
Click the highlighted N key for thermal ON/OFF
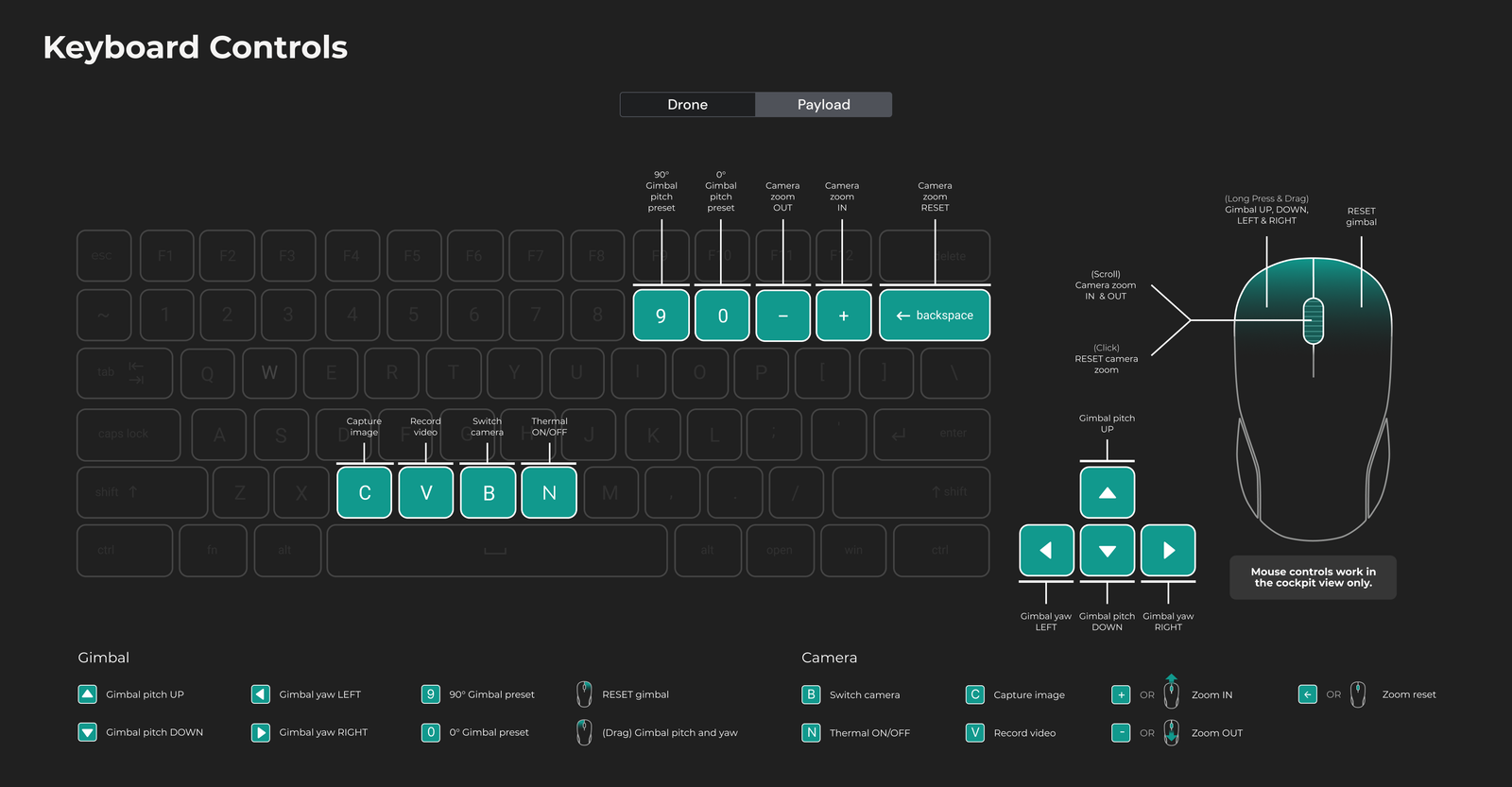[549, 493]
